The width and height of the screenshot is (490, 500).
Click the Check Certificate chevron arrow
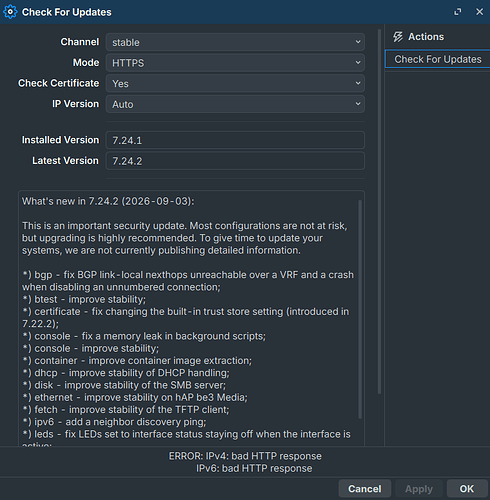pos(358,83)
